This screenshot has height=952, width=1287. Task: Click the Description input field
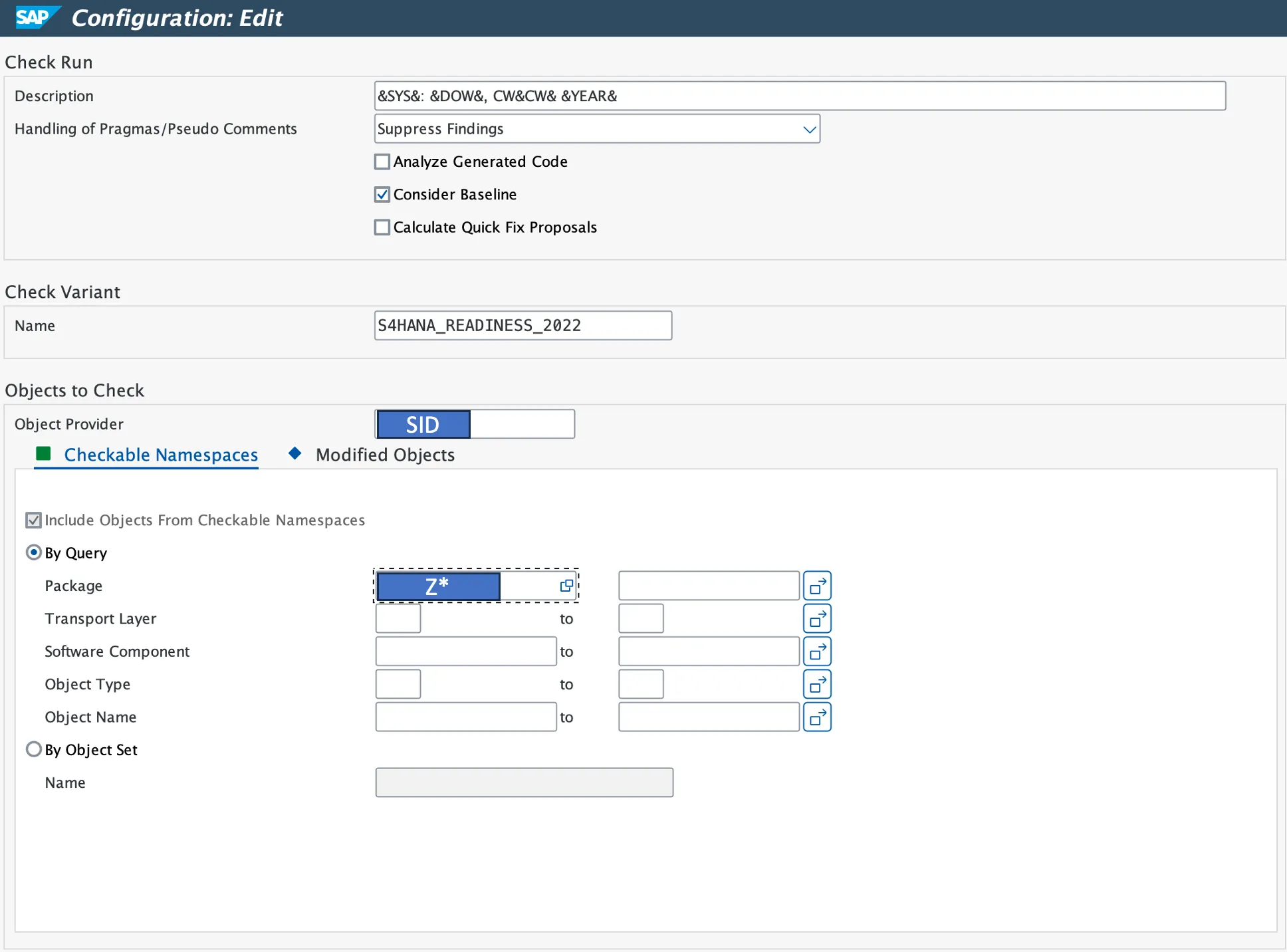pos(799,96)
